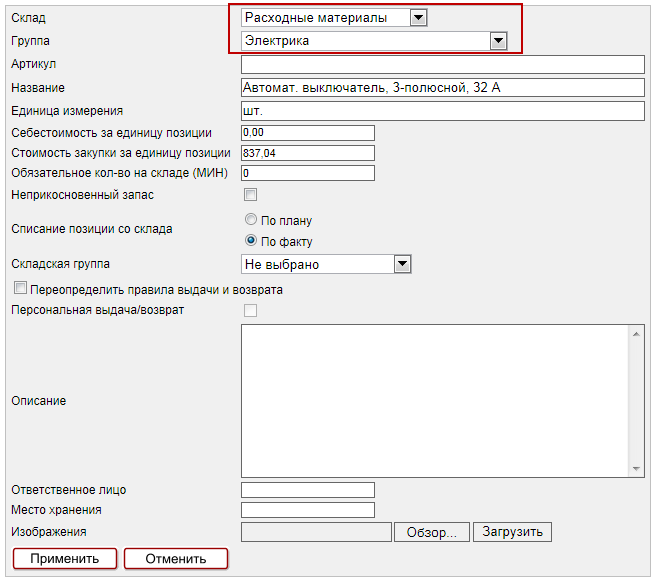This screenshot has width=656, height=582.
Task: Click into the Артикул input field
Action: pyautogui.click(x=444, y=65)
